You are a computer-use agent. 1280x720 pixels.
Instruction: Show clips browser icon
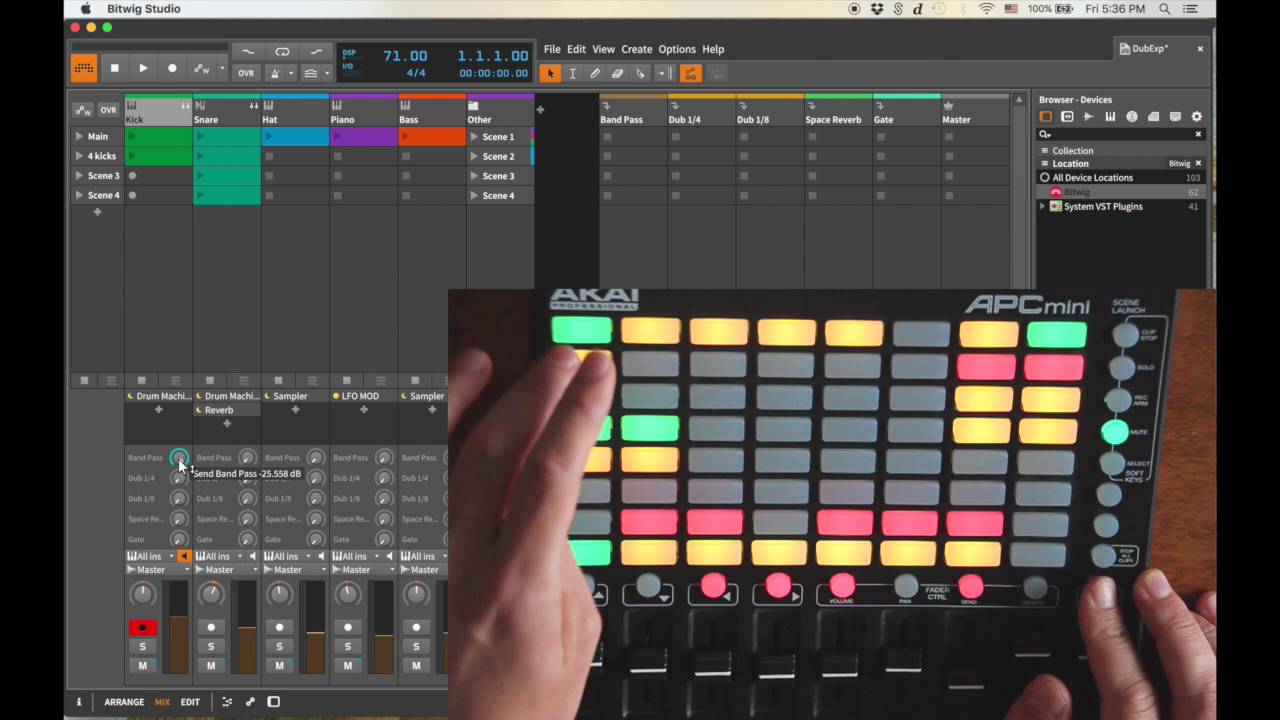coord(1153,117)
